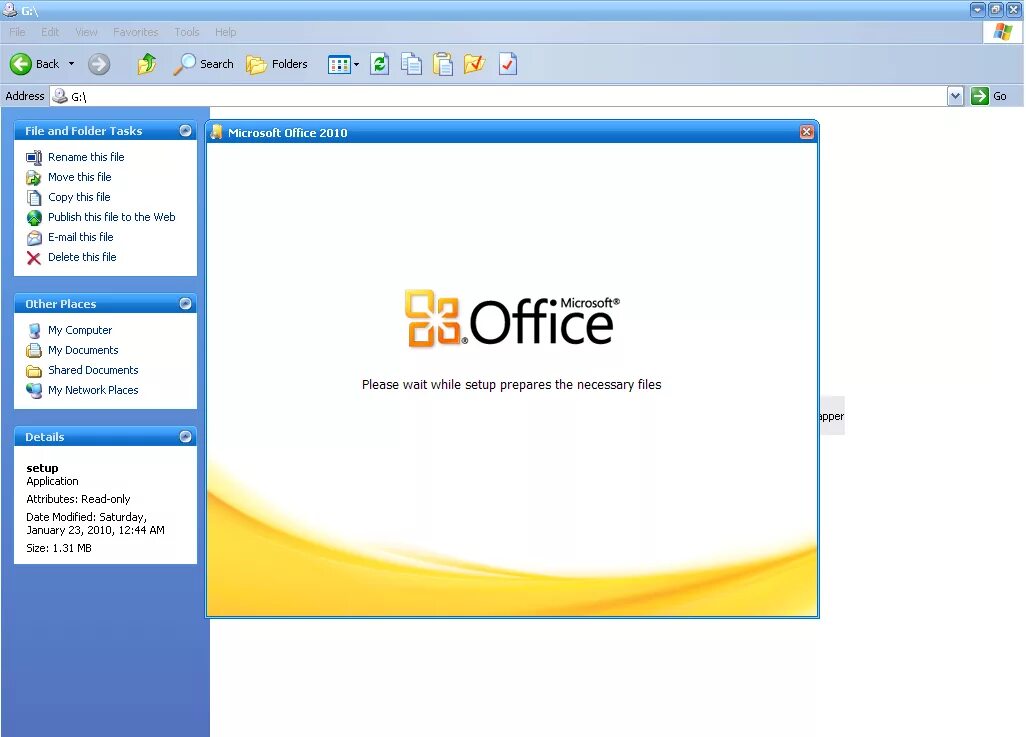
Task: Click the Rename this file icon
Action: pyautogui.click(x=34, y=157)
